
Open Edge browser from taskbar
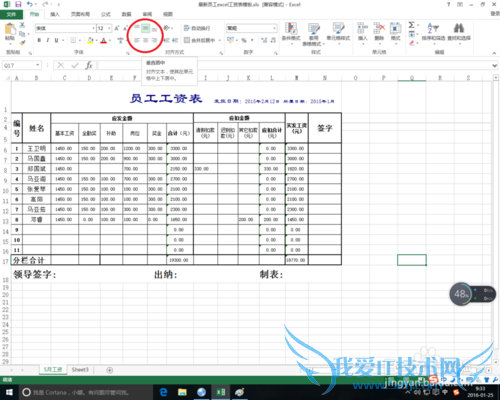[163, 392]
